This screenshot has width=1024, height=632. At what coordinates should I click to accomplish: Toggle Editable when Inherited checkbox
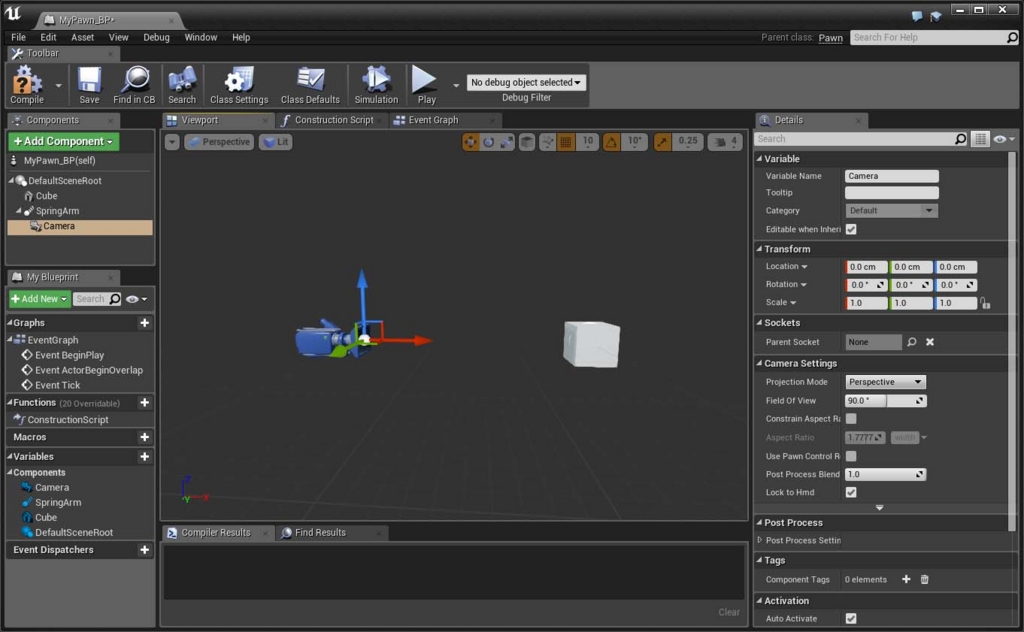point(851,229)
